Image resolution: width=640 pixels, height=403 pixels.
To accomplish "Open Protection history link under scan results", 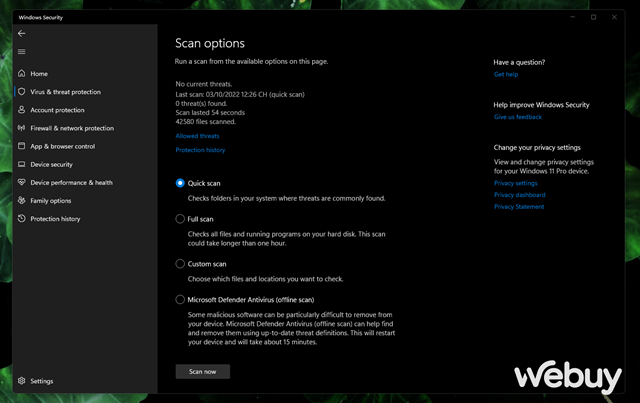I will tap(200, 150).
